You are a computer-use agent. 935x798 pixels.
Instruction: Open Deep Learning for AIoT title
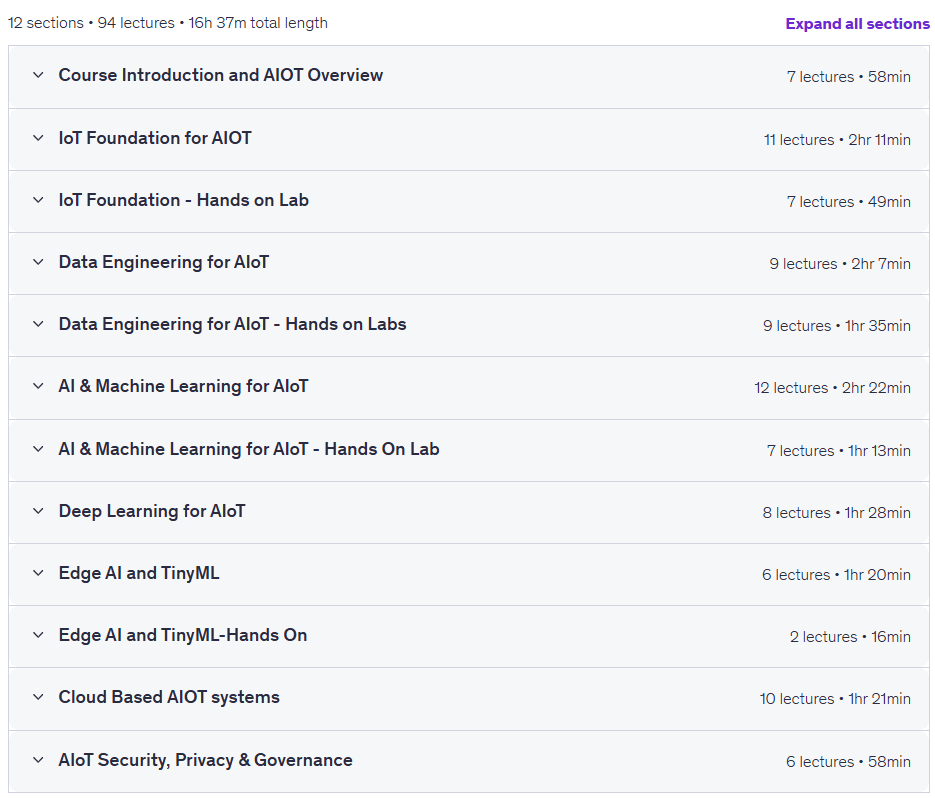pyautogui.click(x=152, y=511)
